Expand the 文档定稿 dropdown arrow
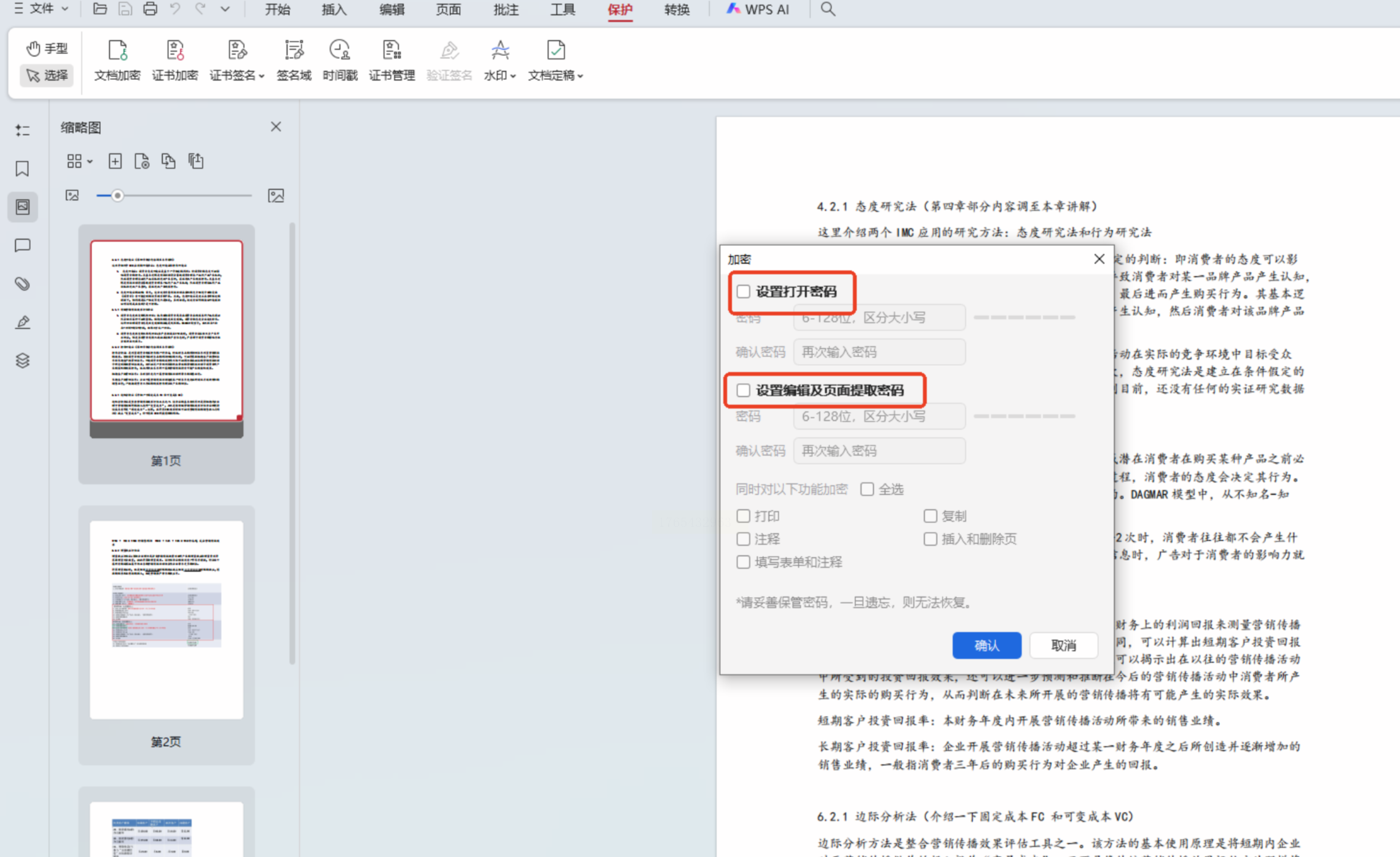This screenshot has width=1400, height=857. pos(580,76)
